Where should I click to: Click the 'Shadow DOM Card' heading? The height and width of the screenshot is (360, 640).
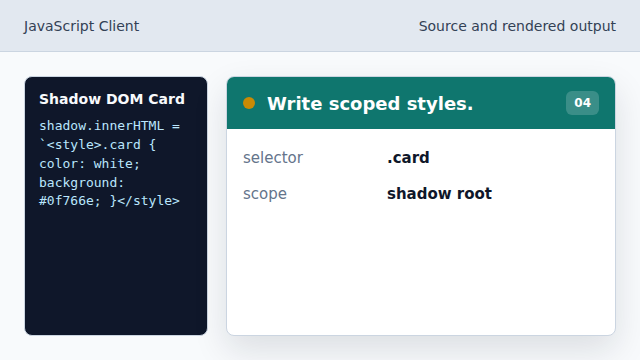click(112, 99)
